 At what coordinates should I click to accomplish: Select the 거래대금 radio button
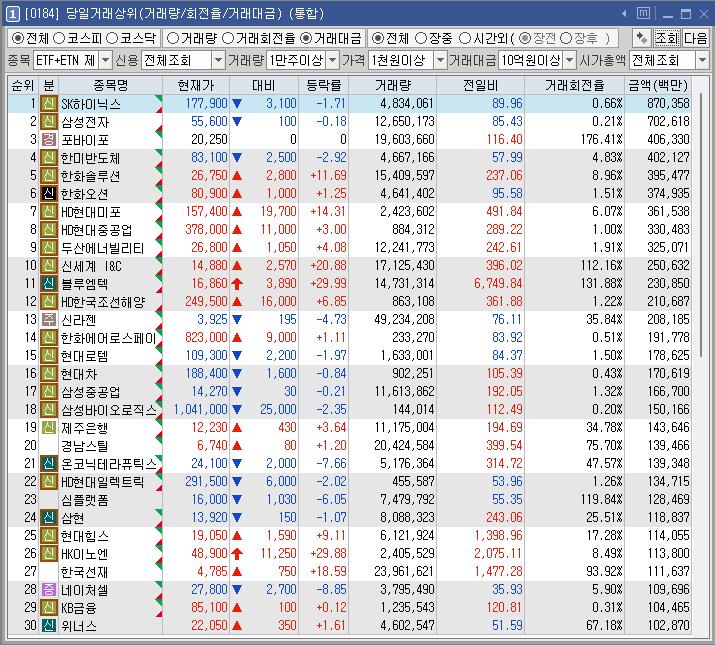pos(306,38)
